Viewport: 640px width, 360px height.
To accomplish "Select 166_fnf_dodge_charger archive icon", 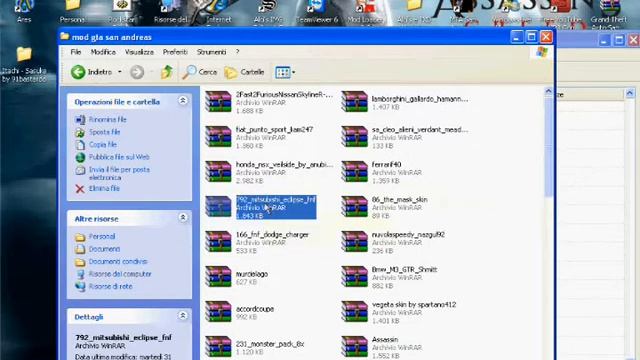I will [x=218, y=242].
